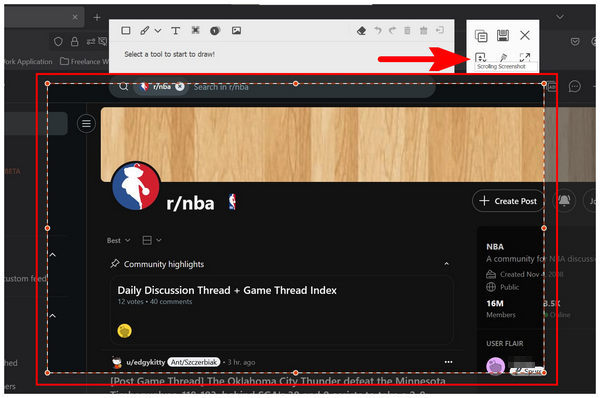This screenshot has width=600, height=398.
Task: Click the NBA sidebar heading
Action: point(495,247)
